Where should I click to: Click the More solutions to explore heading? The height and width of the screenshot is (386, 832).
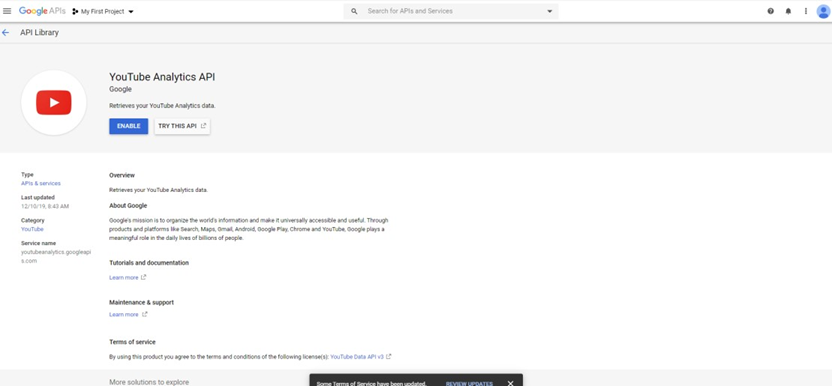point(149,382)
